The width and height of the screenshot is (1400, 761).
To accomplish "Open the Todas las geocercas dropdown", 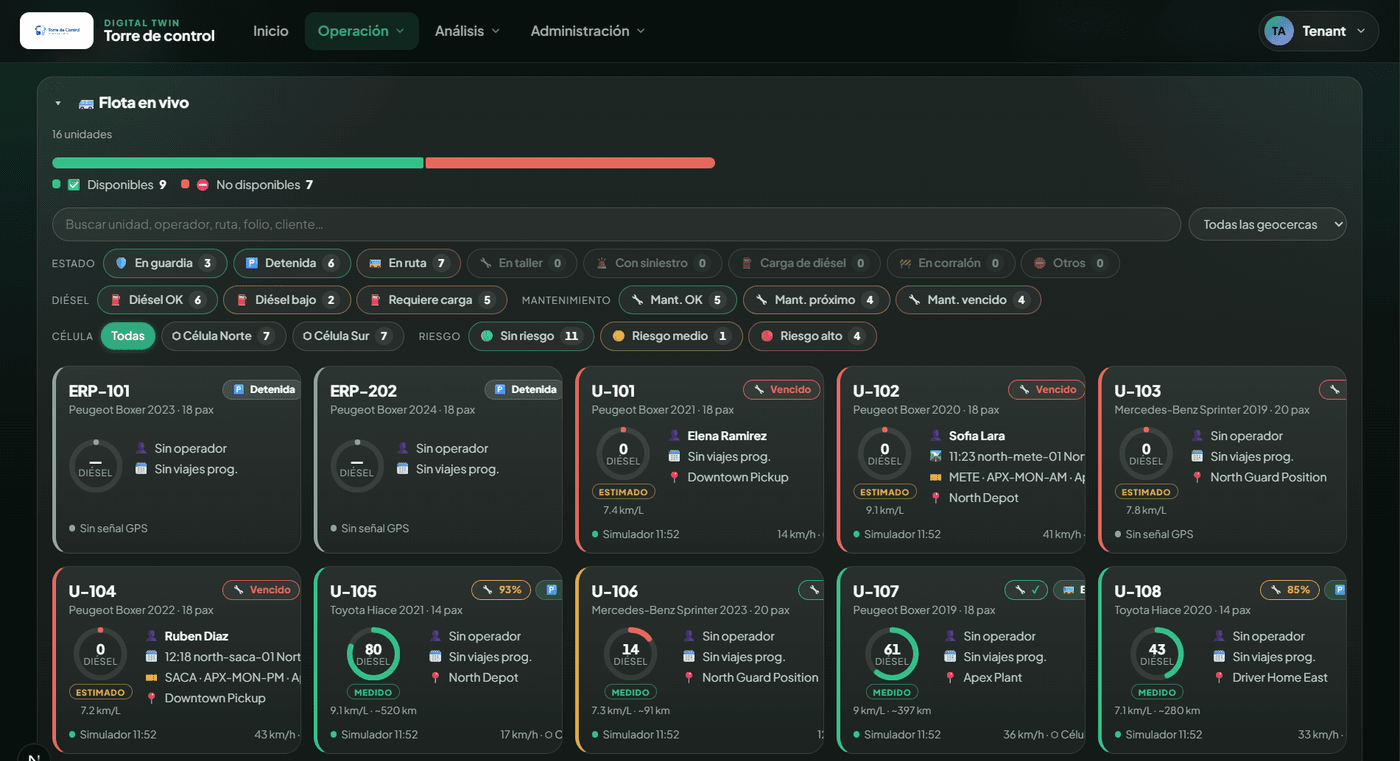I will 1267,224.
